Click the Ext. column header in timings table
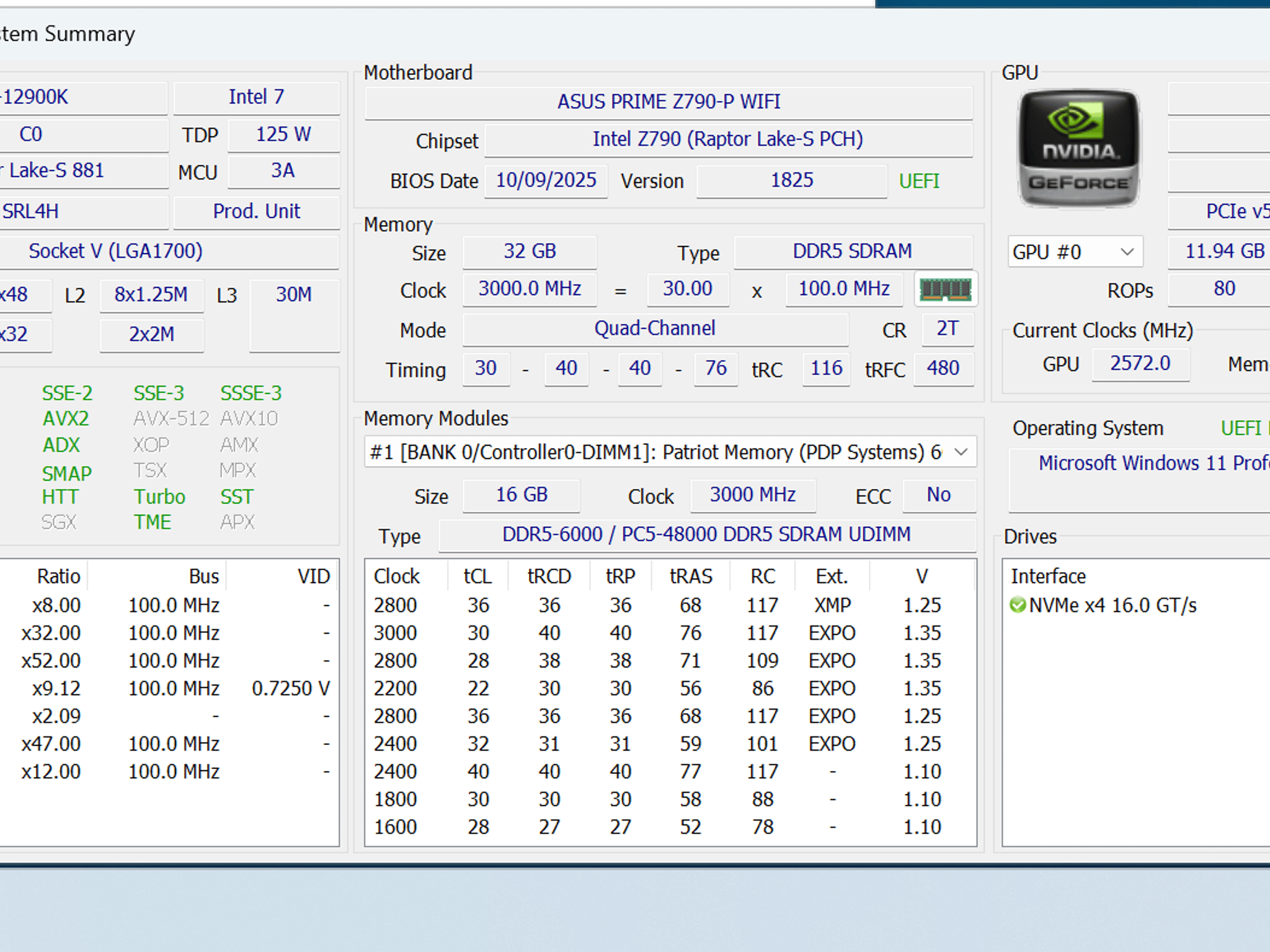The image size is (1270, 952). coord(832,576)
